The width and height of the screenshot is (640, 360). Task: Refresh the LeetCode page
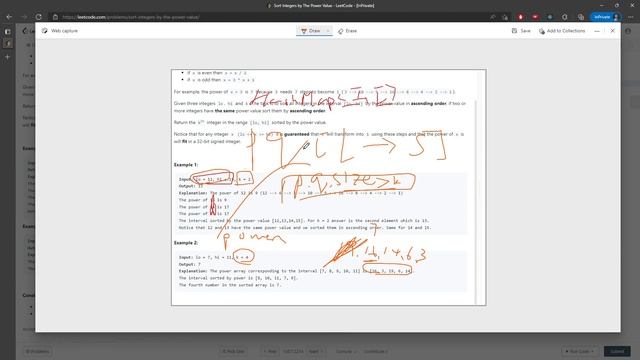(38, 17)
